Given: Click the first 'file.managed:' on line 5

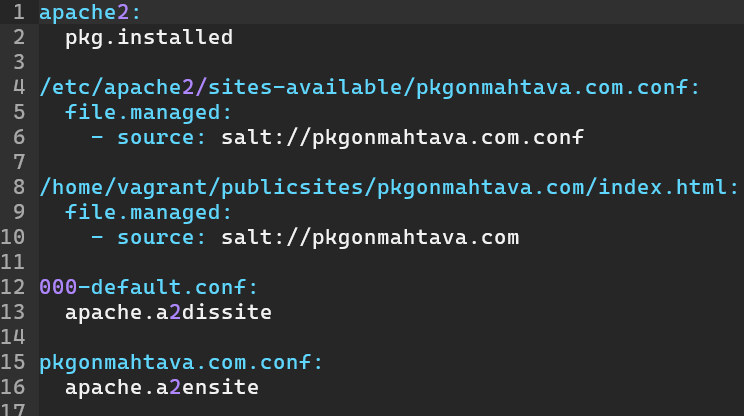Looking at the screenshot, I should 149,113.
